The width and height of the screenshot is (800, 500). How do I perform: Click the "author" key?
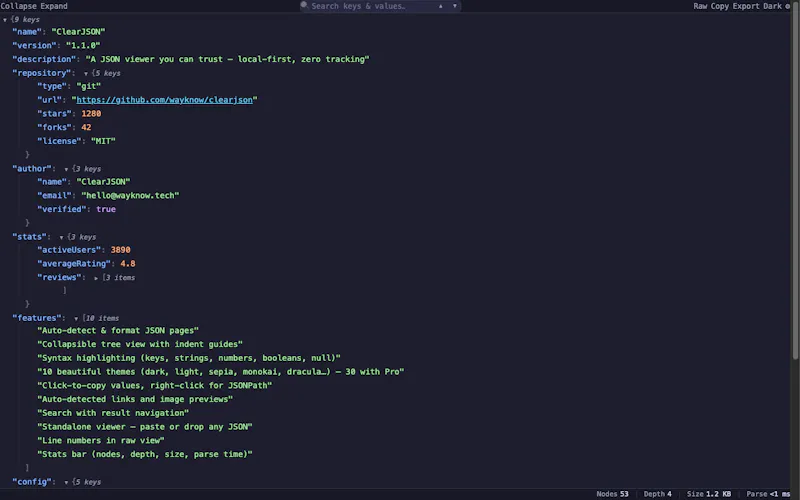[32, 168]
